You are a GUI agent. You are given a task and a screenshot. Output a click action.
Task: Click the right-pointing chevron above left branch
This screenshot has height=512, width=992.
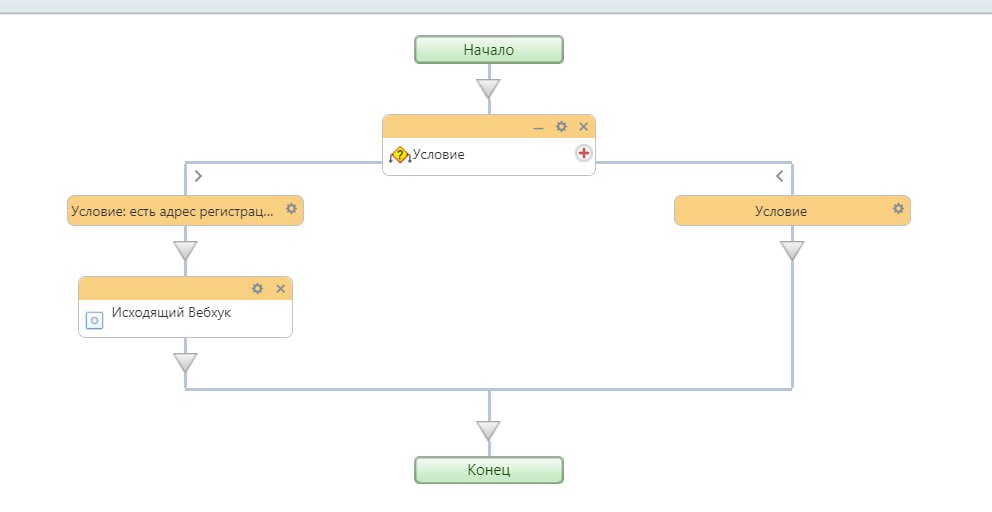coord(198,176)
